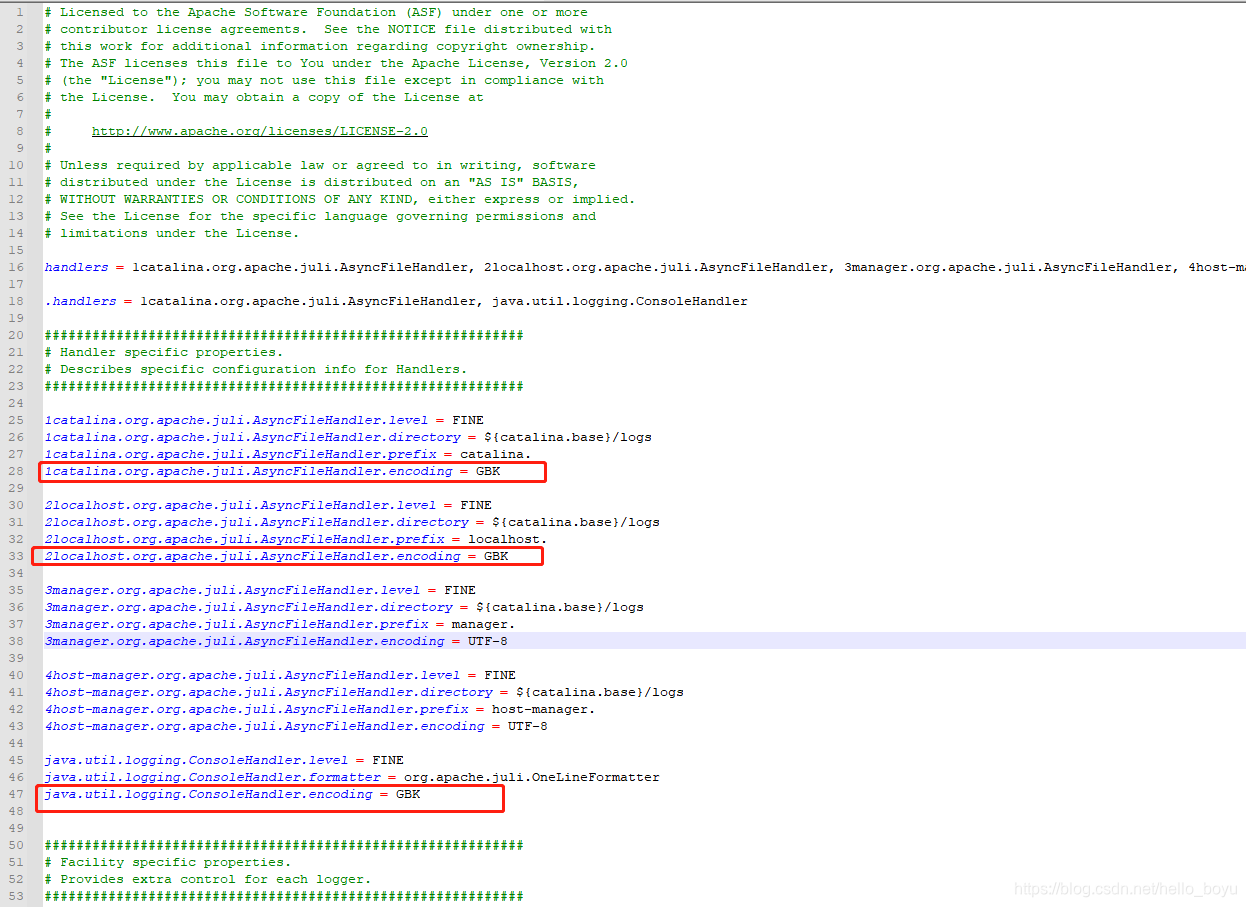Click line number 53 in the gutter

[x=15, y=896]
